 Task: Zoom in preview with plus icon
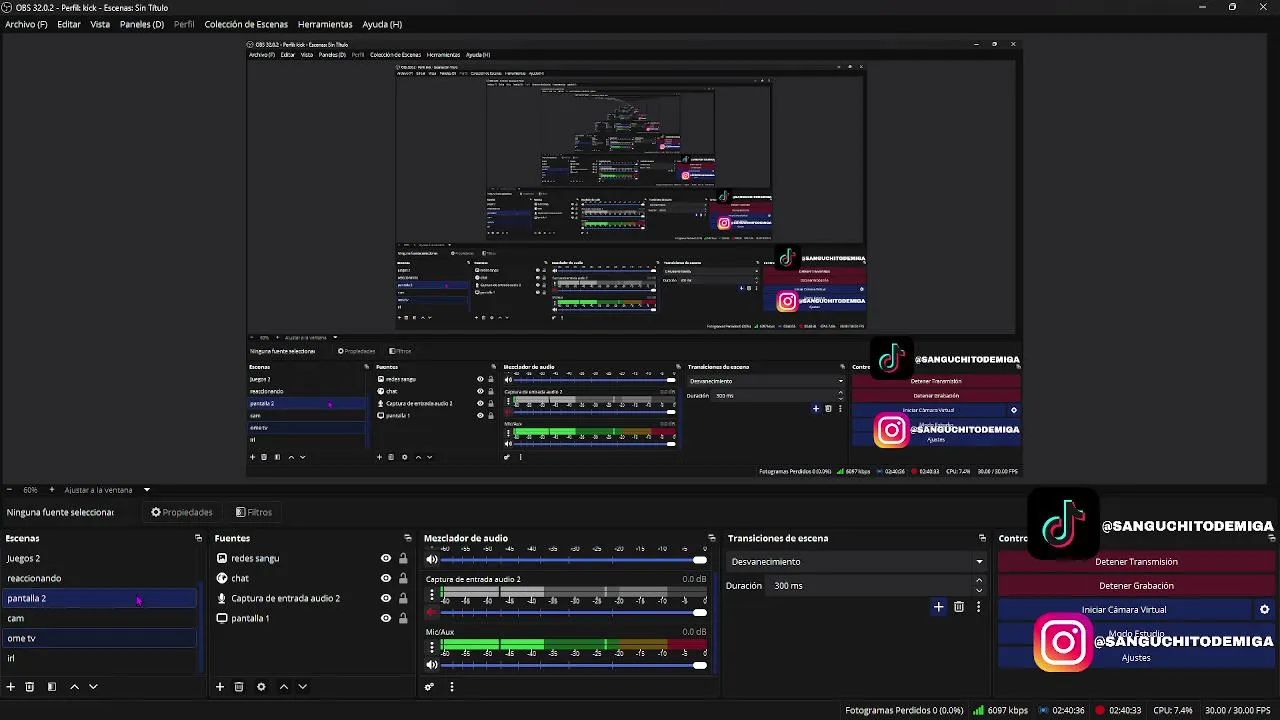[x=50, y=490]
